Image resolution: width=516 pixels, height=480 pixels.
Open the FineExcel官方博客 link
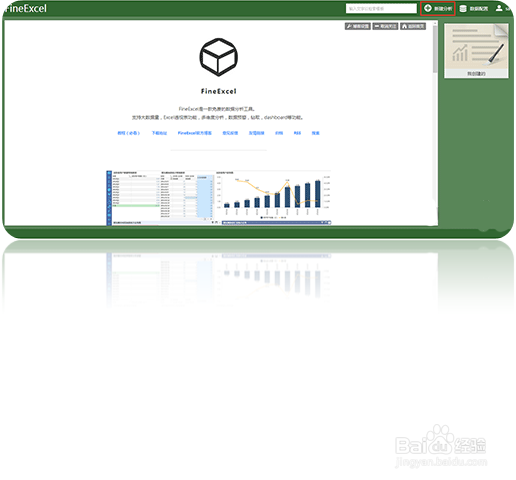[x=195, y=133]
